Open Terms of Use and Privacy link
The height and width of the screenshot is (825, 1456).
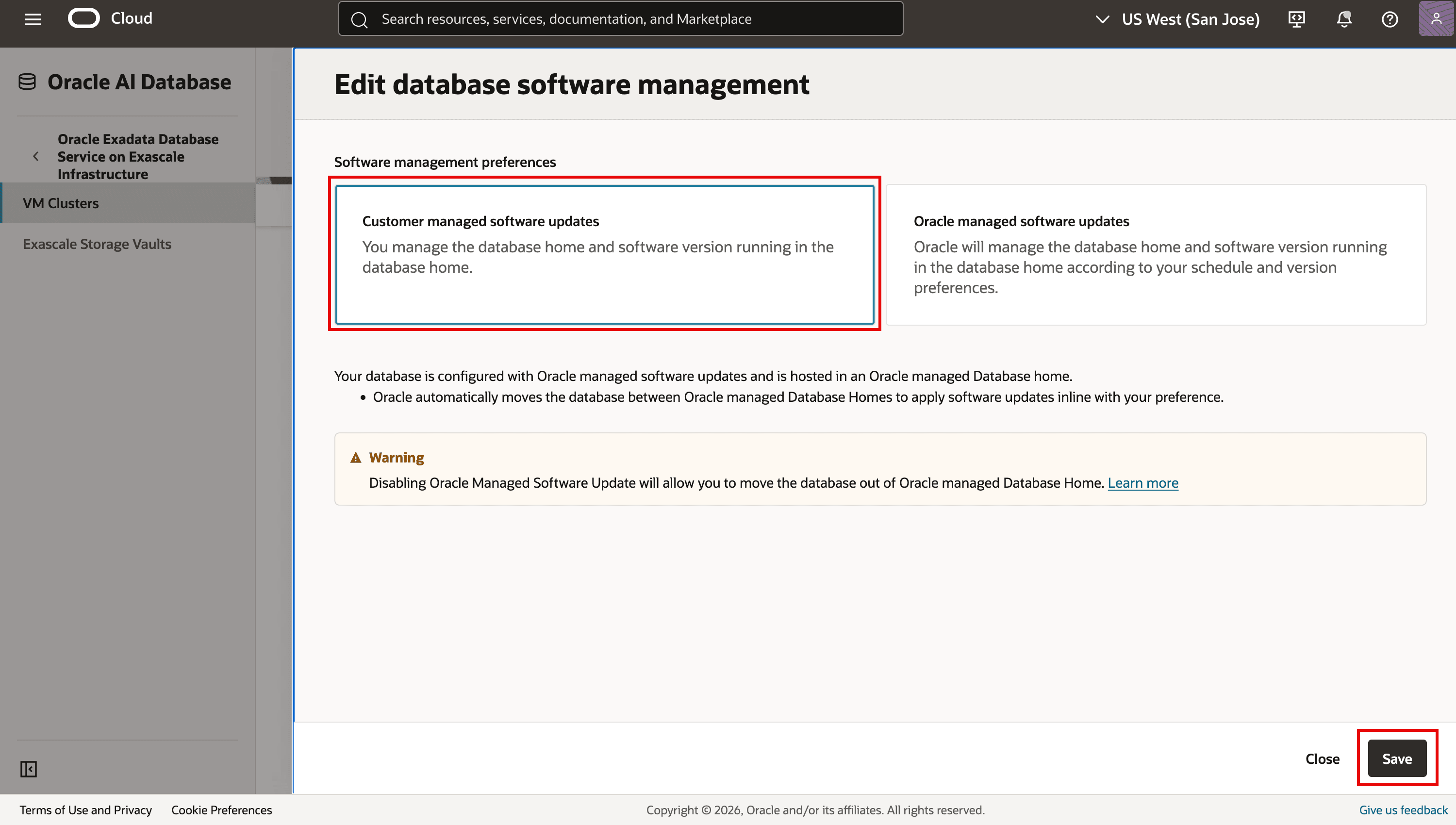85,809
